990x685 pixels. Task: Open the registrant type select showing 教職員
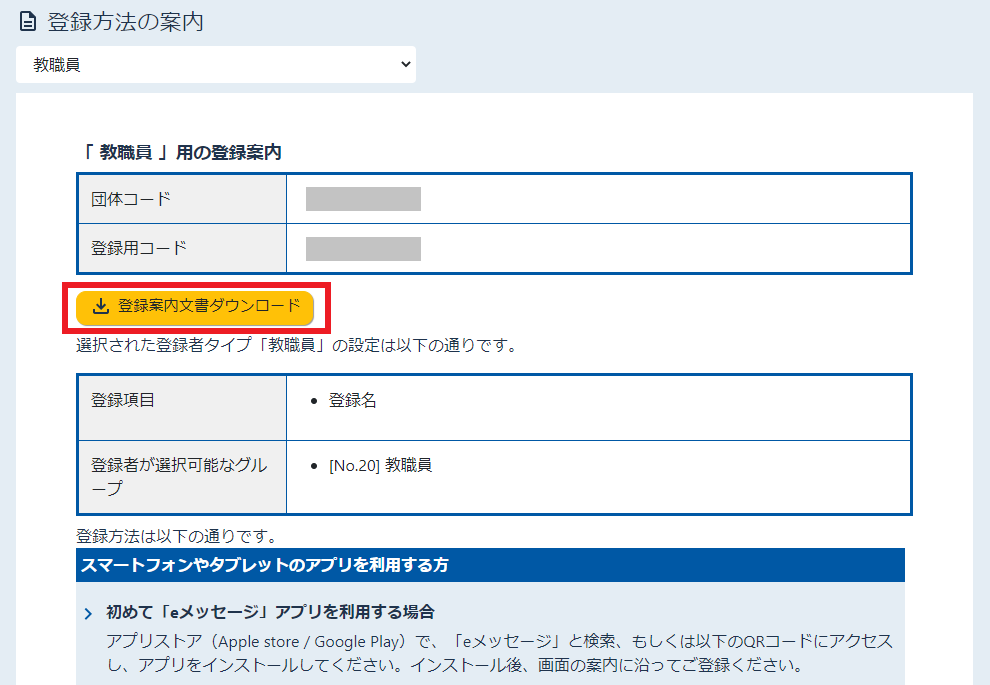click(x=216, y=64)
